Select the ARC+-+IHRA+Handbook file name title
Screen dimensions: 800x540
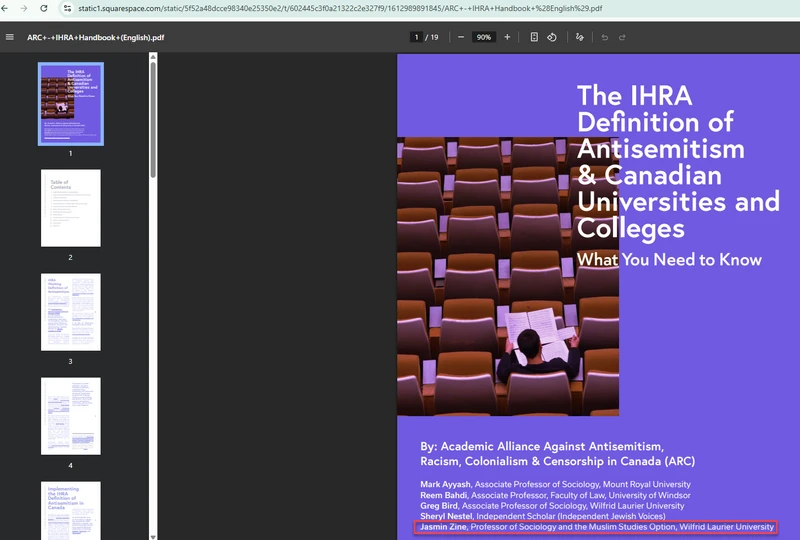[x=95, y=37]
